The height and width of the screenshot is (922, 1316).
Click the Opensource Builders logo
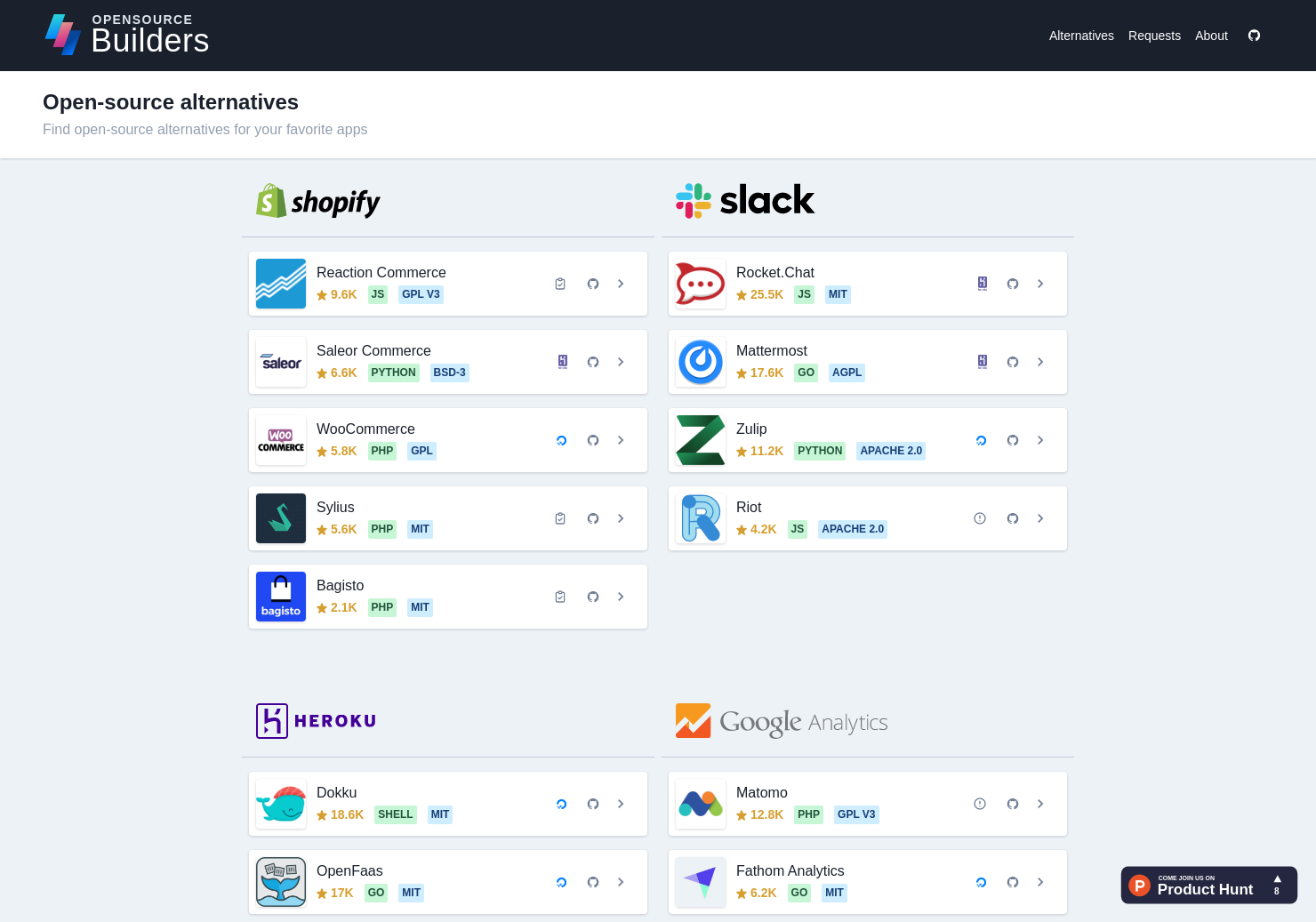[127, 35]
